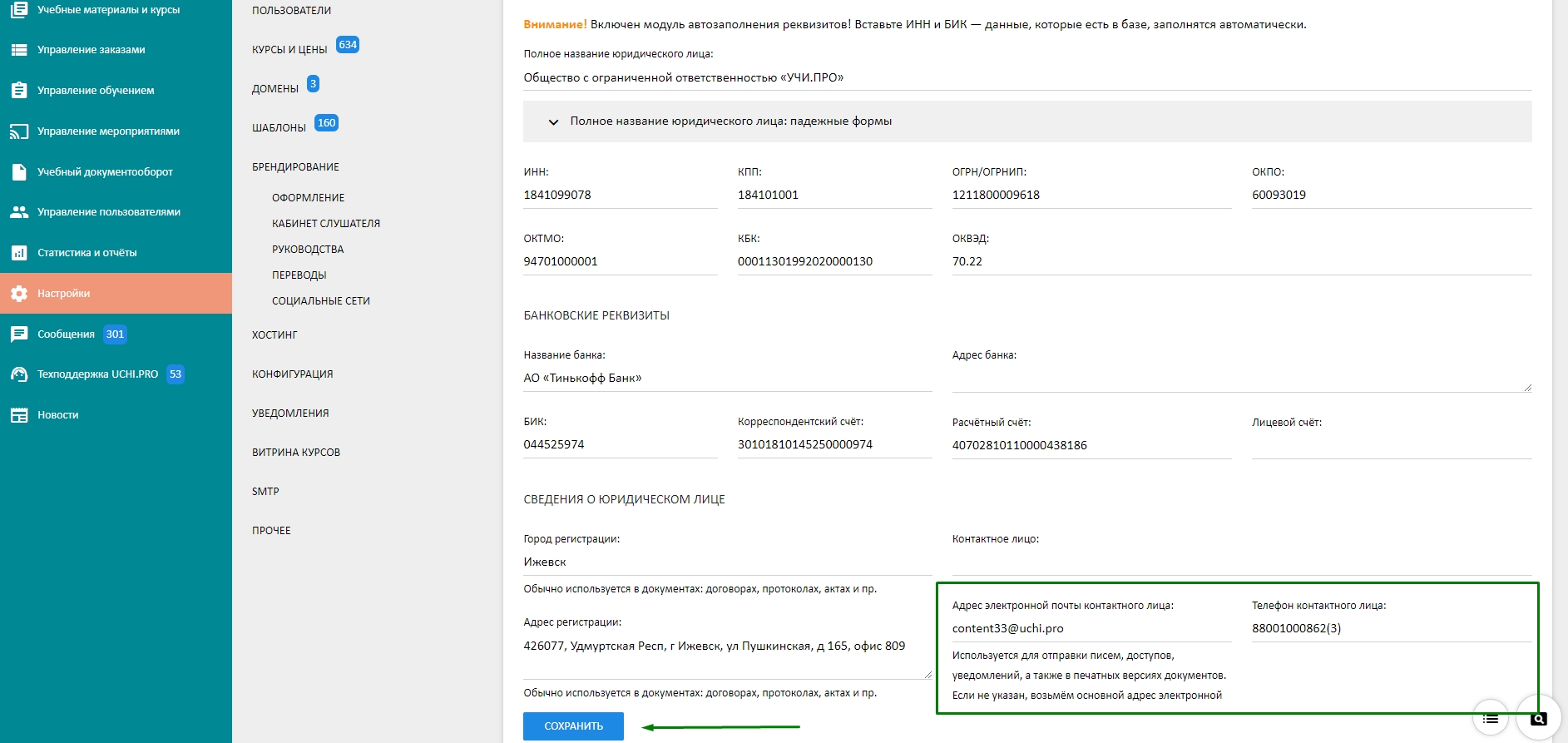This screenshot has width=1568, height=743.
Task: Click the Корреспондентский счёт field
Action: coord(834,445)
